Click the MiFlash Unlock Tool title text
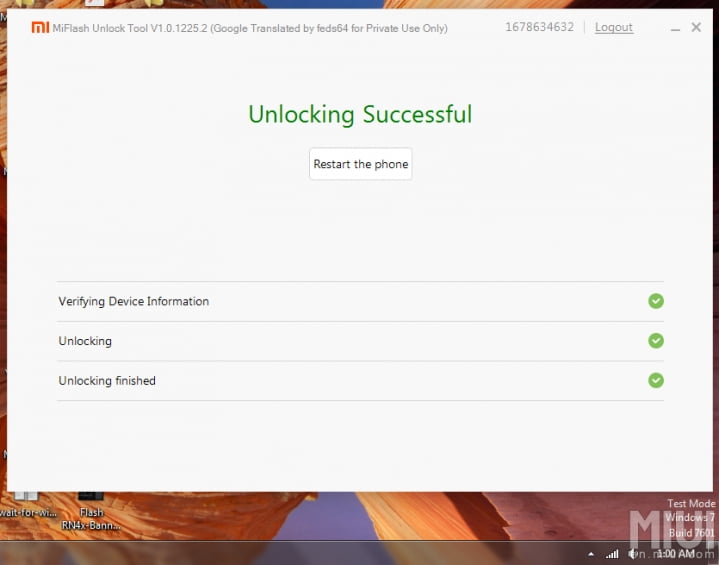The width and height of the screenshot is (719, 565). coord(250,28)
